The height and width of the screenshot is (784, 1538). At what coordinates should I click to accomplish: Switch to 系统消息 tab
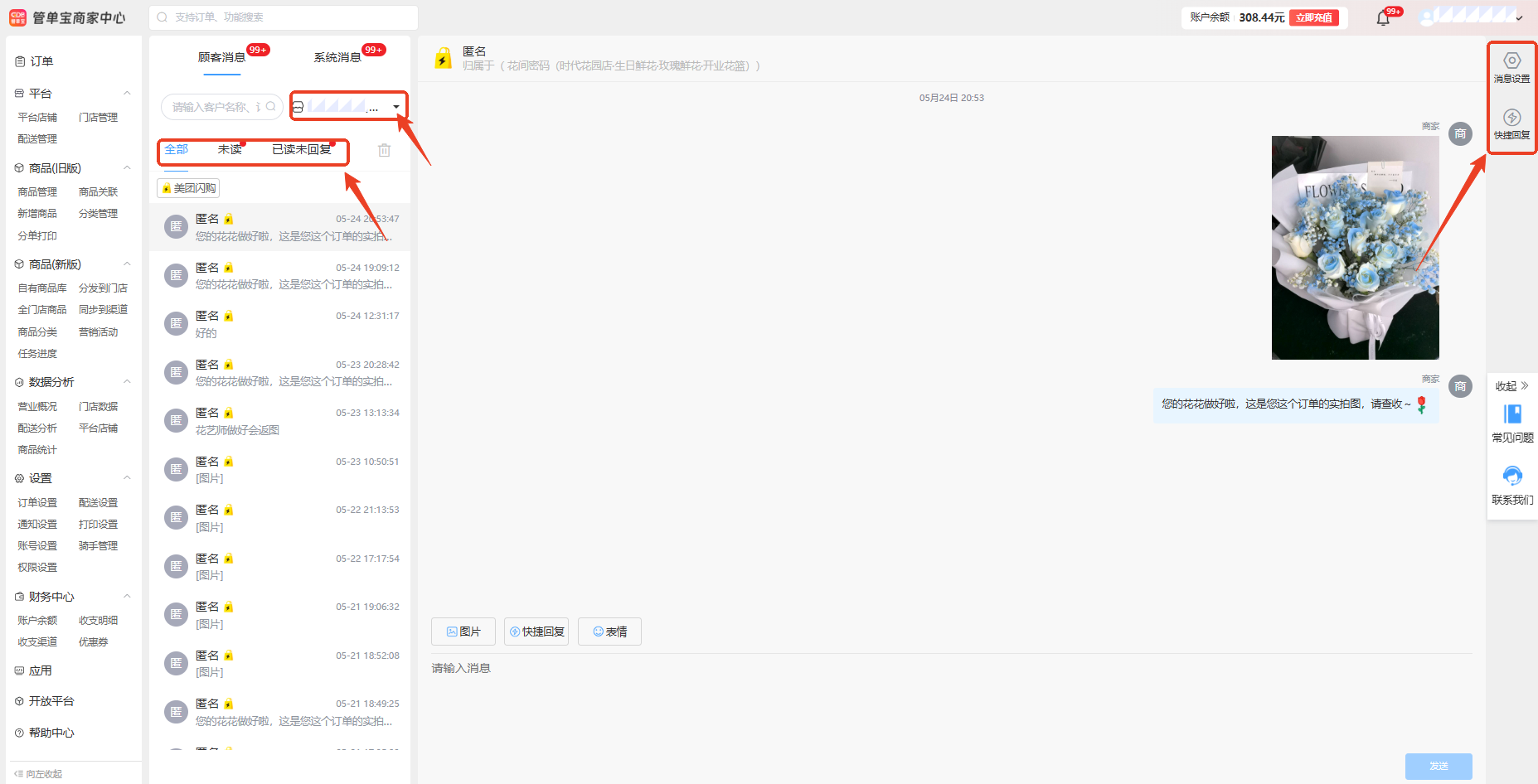(x=337, y=57)
